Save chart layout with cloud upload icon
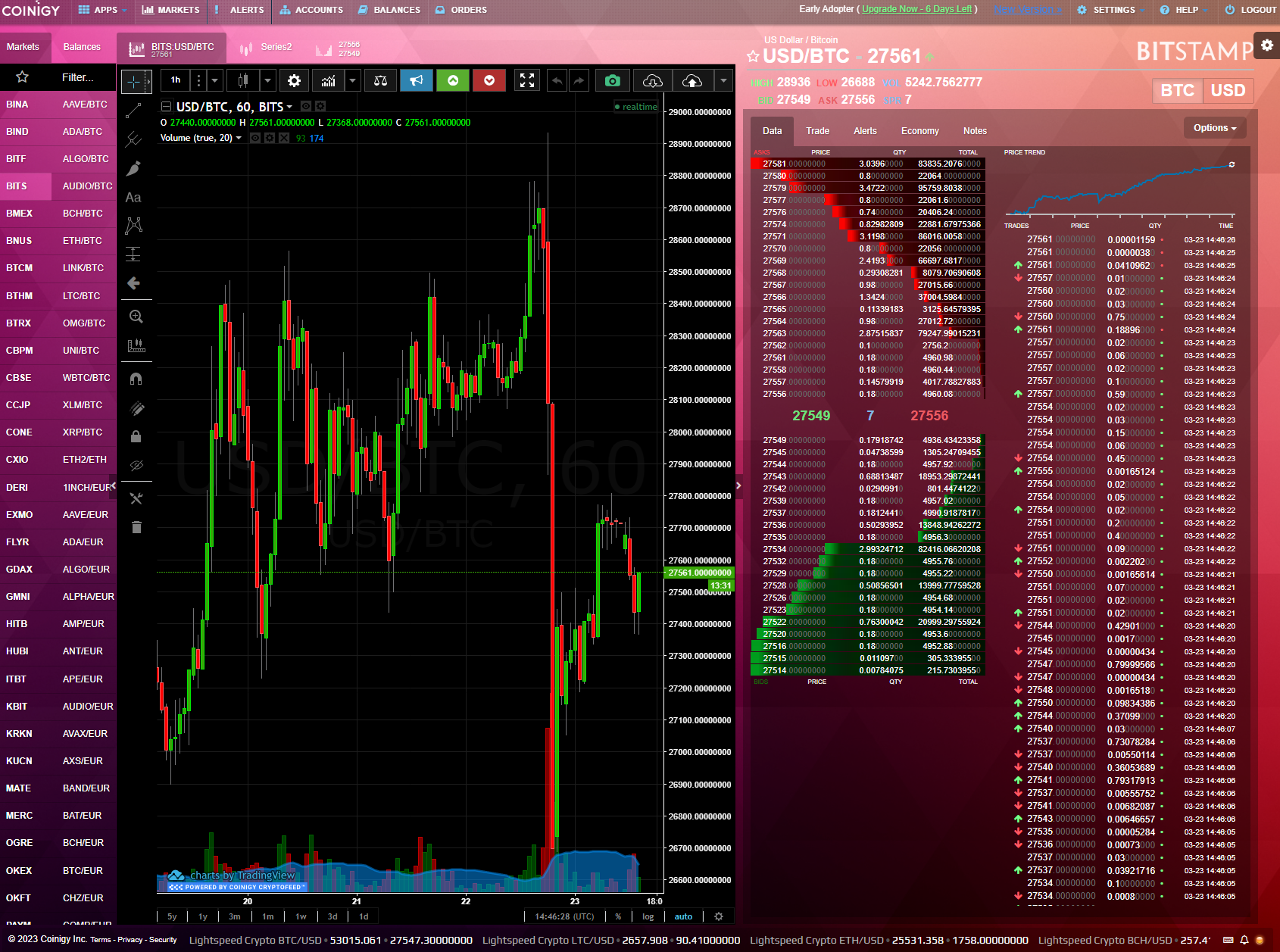This screenshot has height=952, width=1280. [x=692, y=80]
